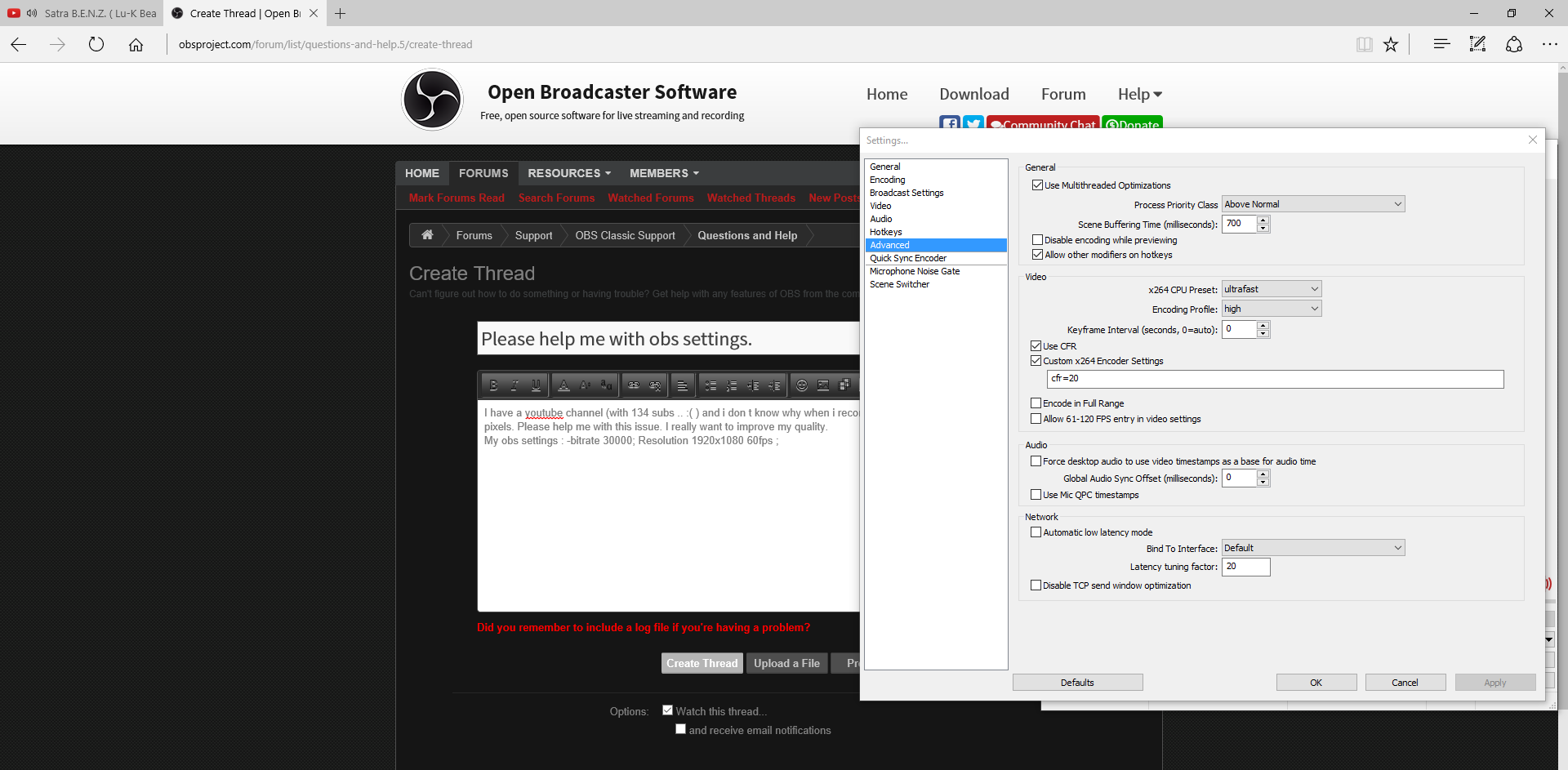
Task: Enable Allow 61-120 FPS entry in video settings
Action: (x=1036, y=419)
